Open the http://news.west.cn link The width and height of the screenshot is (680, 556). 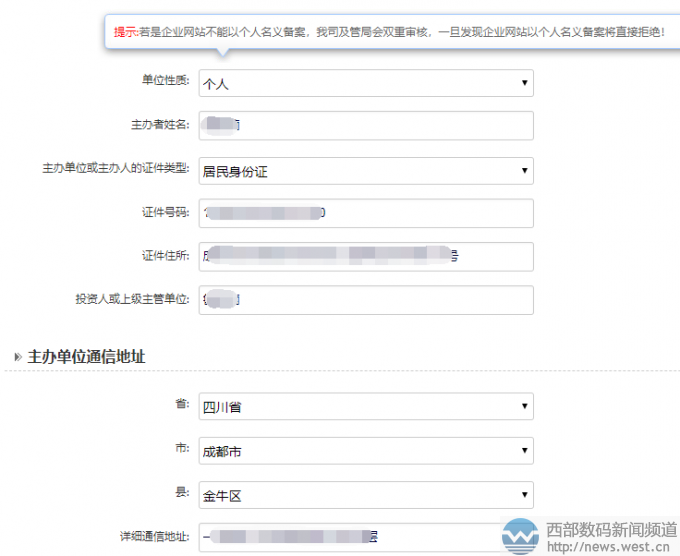[611, 547]
